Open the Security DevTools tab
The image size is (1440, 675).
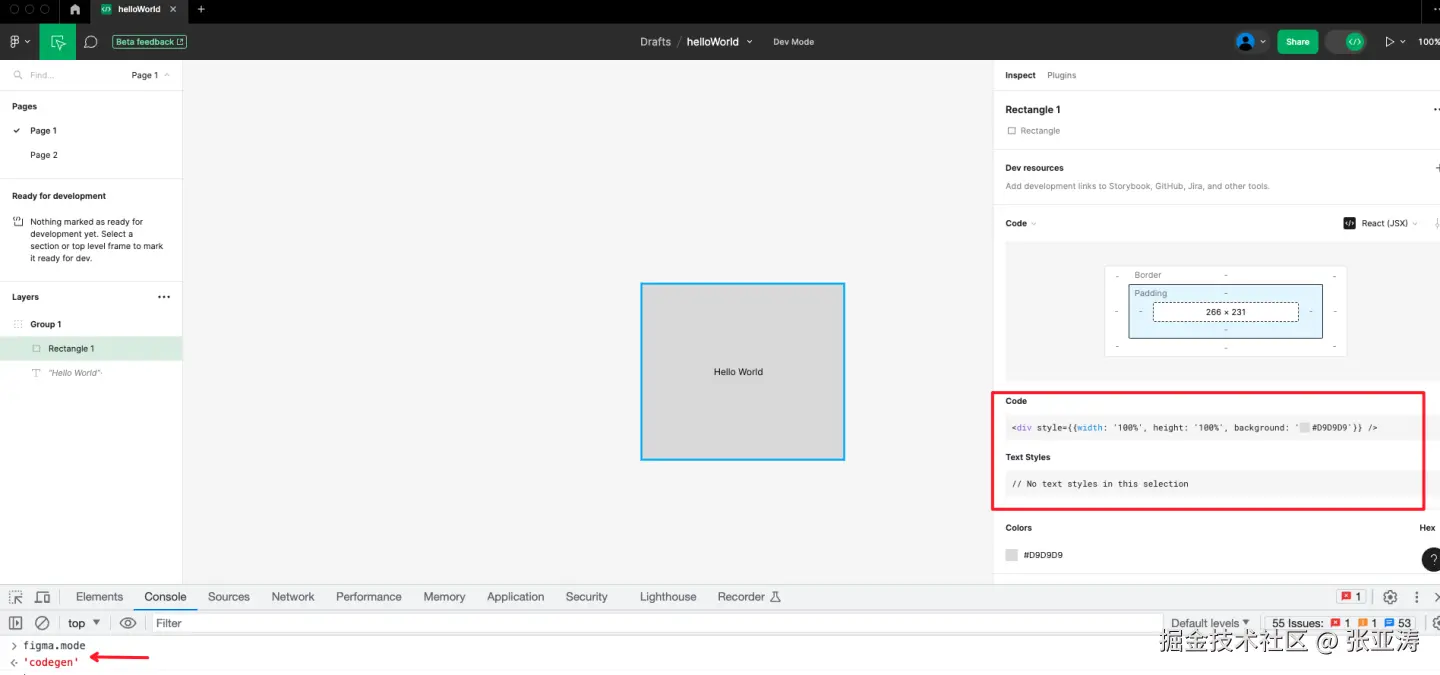point(587,597)
